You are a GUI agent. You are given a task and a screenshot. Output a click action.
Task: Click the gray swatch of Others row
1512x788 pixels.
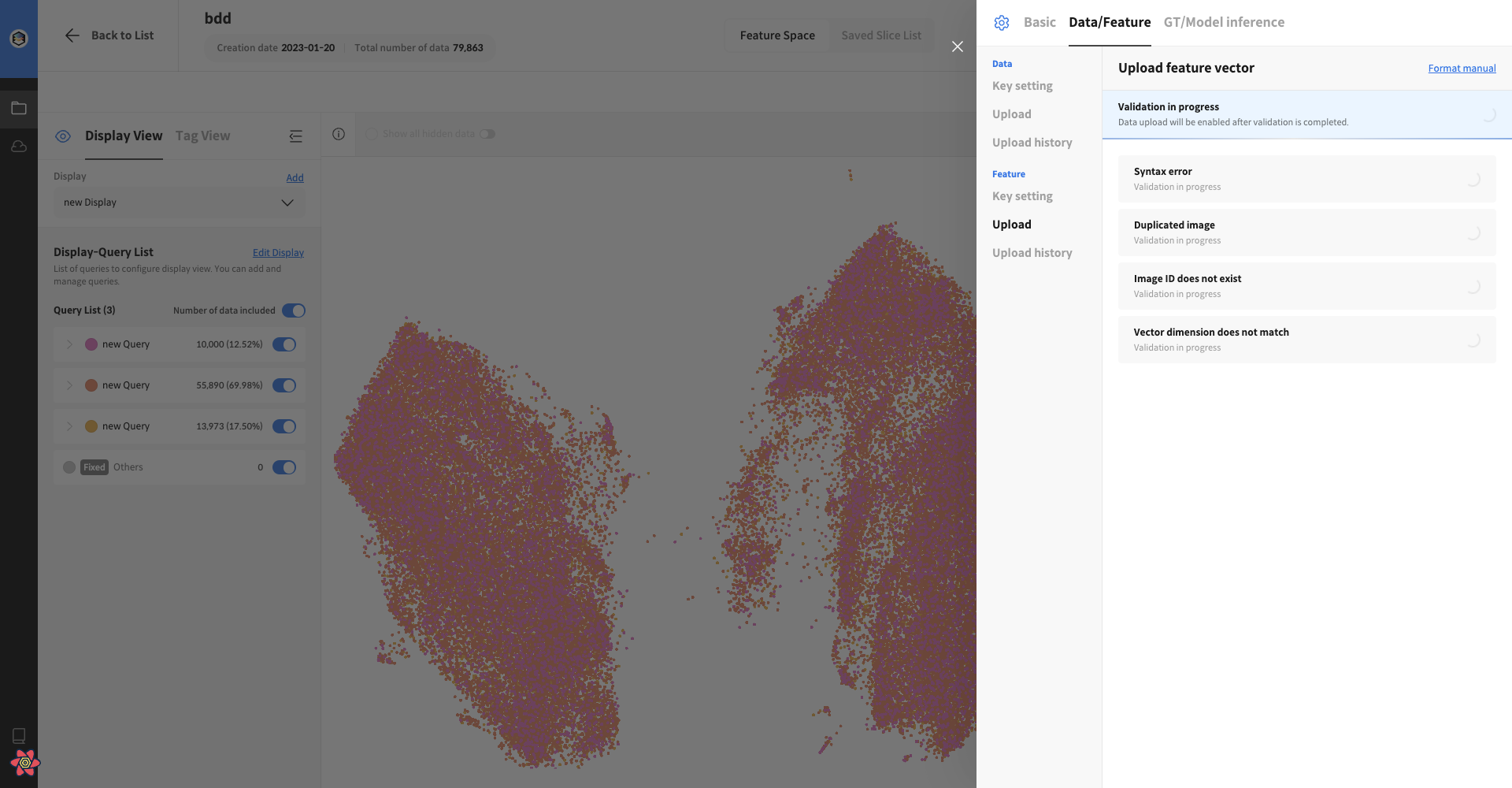69,467
